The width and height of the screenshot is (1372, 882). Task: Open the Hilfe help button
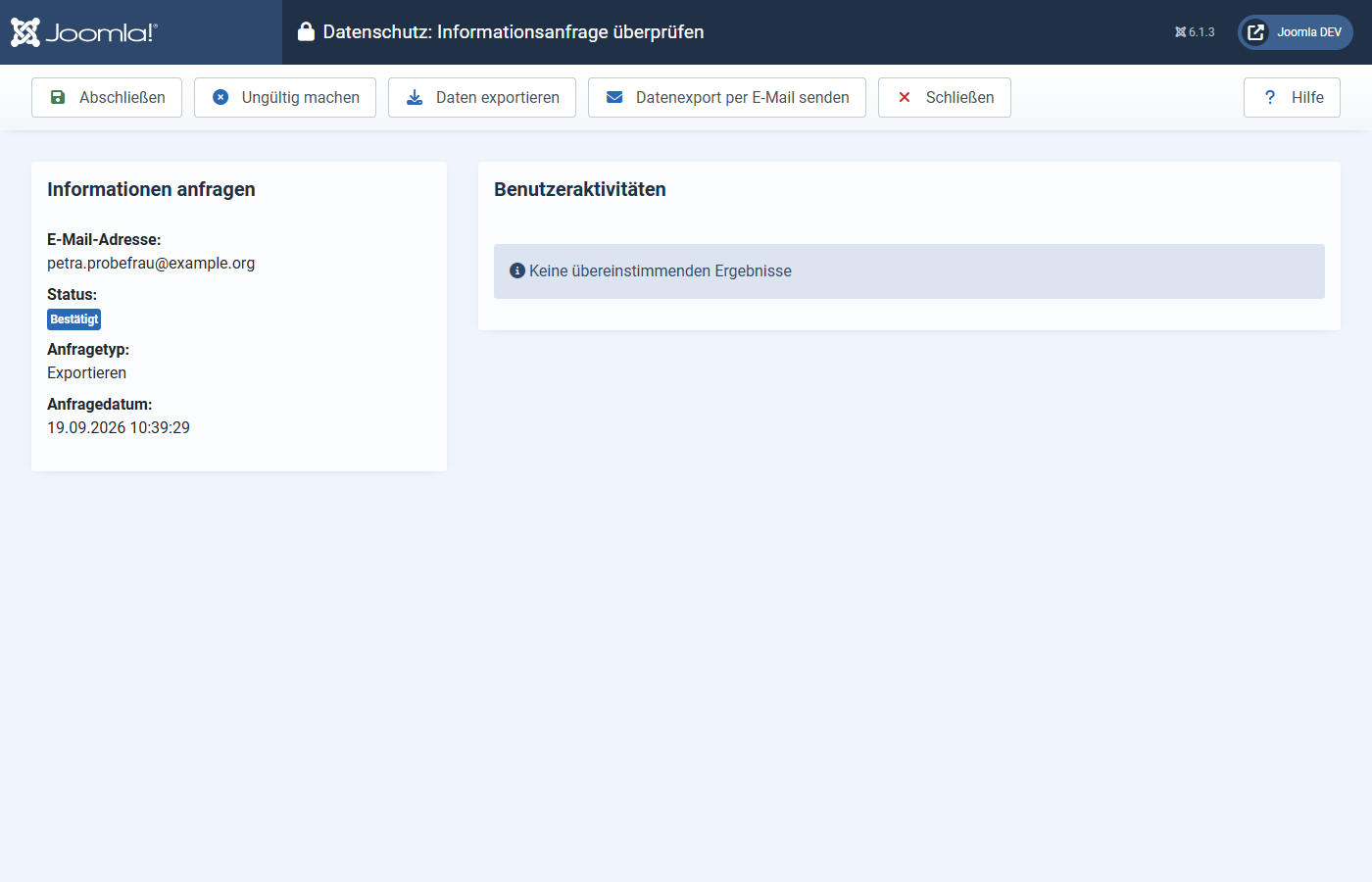coord(1292,98)
